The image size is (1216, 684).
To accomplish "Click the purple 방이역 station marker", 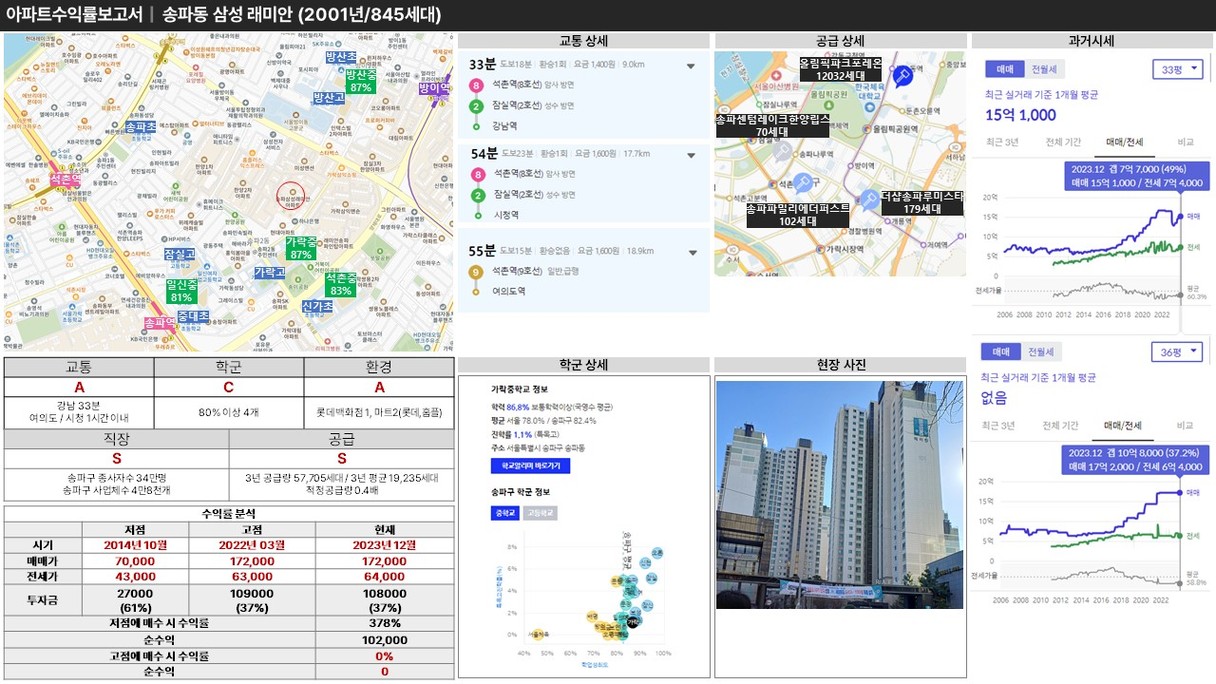I will point(435,88).
